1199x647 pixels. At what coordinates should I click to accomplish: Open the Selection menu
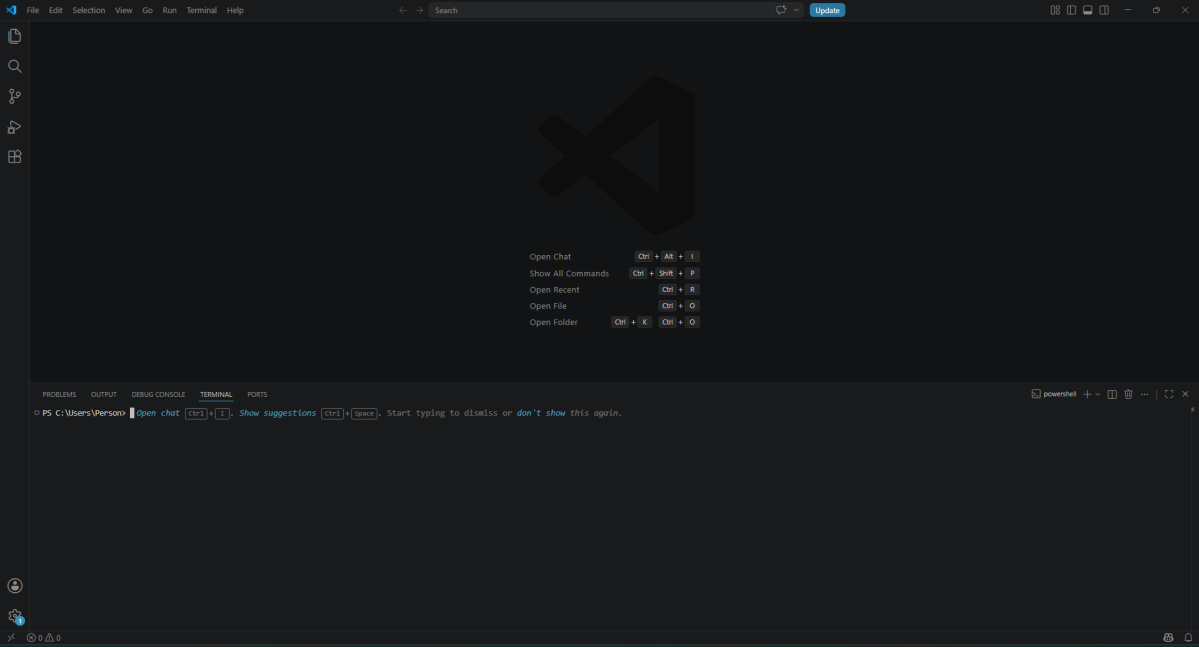click(x=89, y=10)
